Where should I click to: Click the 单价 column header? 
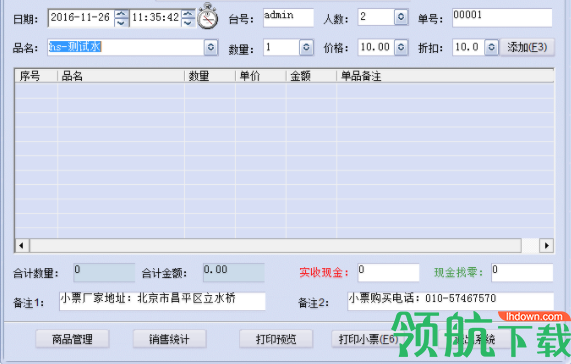[261, 76]
